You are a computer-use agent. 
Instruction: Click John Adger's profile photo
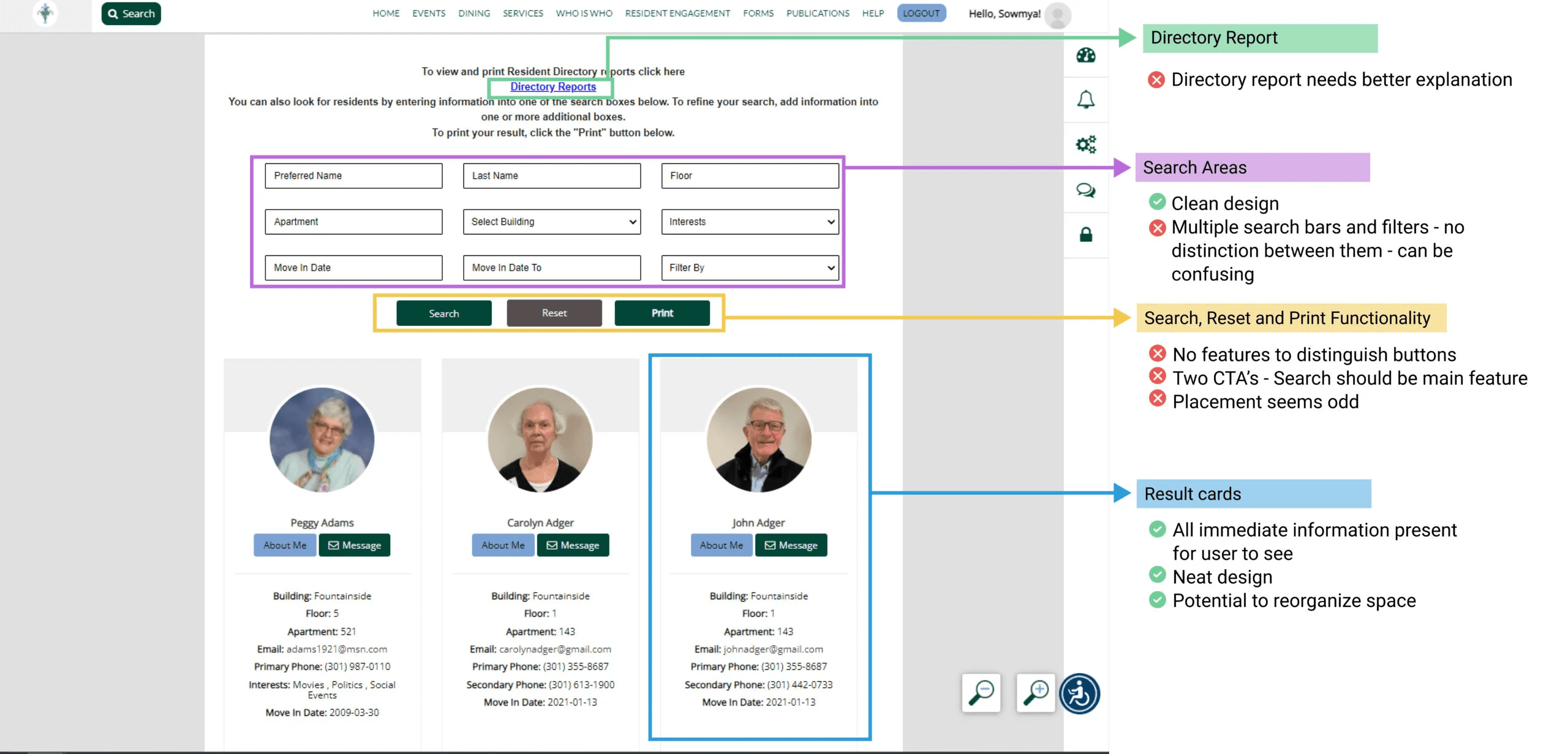[x=758, y=440]
